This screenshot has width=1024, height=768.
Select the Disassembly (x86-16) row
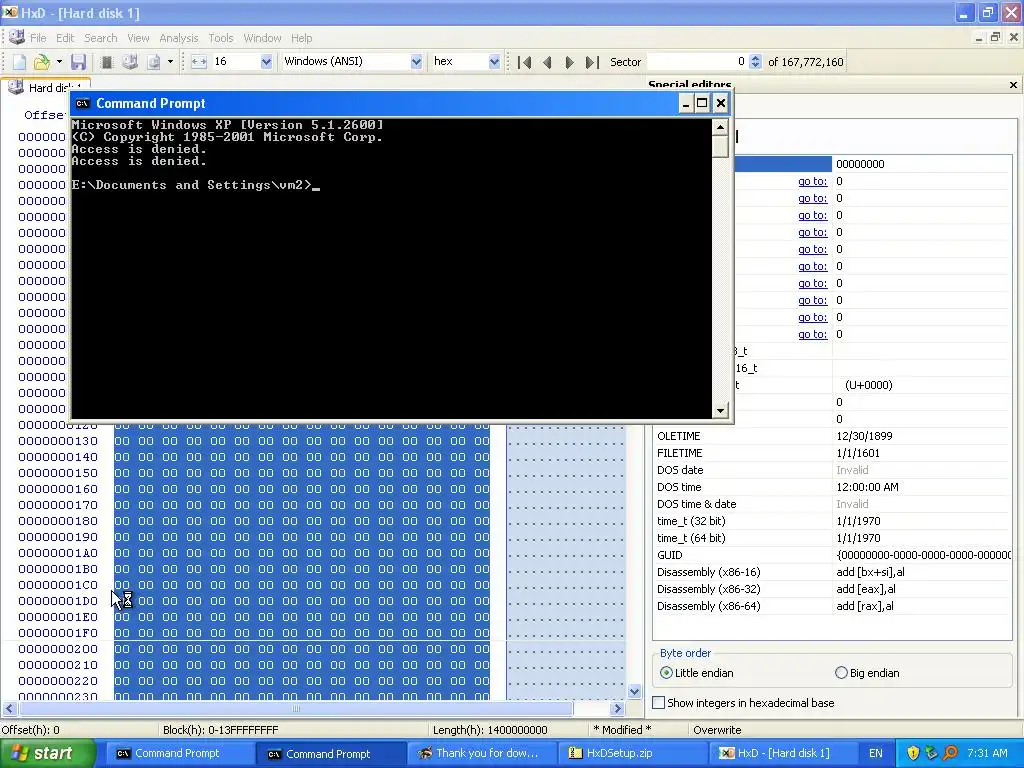coord(833,571)
